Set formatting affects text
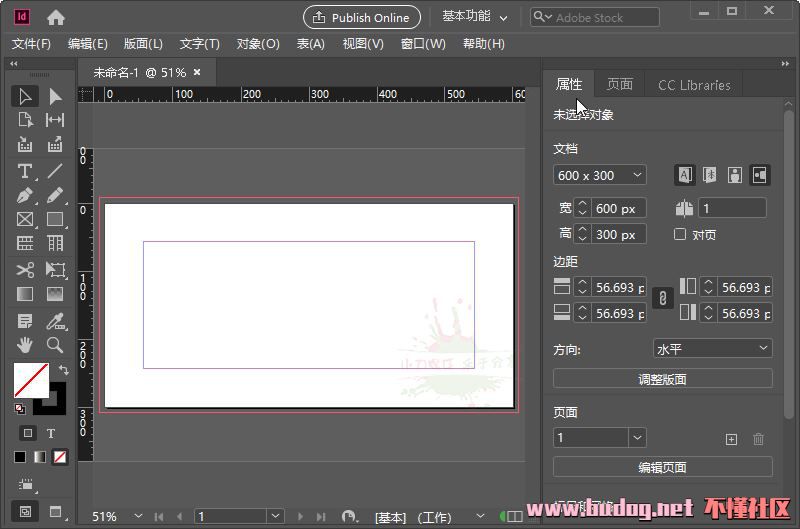The width and height of the screenshot is (800, 529). coord(51,434)
